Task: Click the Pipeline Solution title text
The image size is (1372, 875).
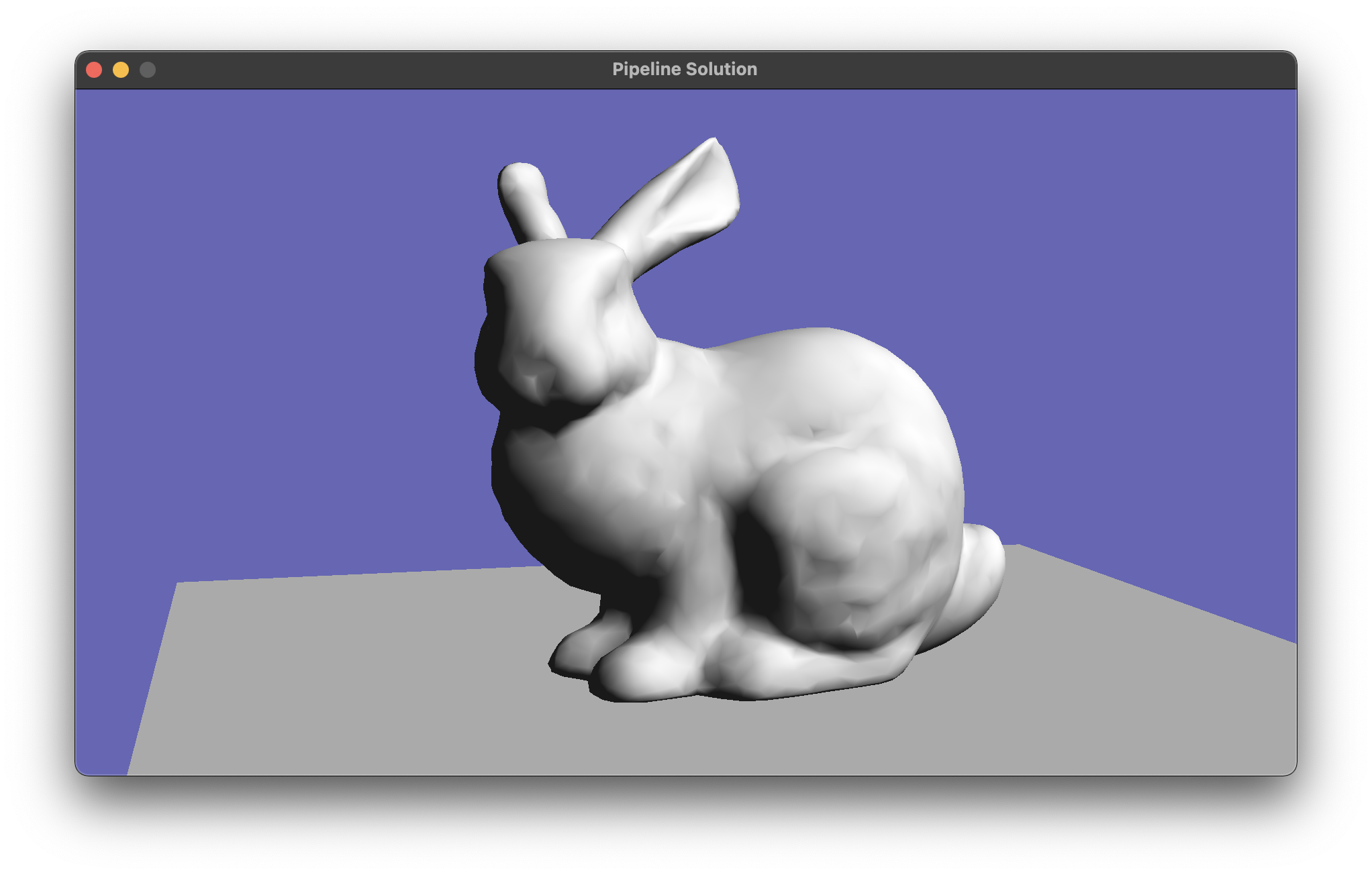Action: [684, 69]
